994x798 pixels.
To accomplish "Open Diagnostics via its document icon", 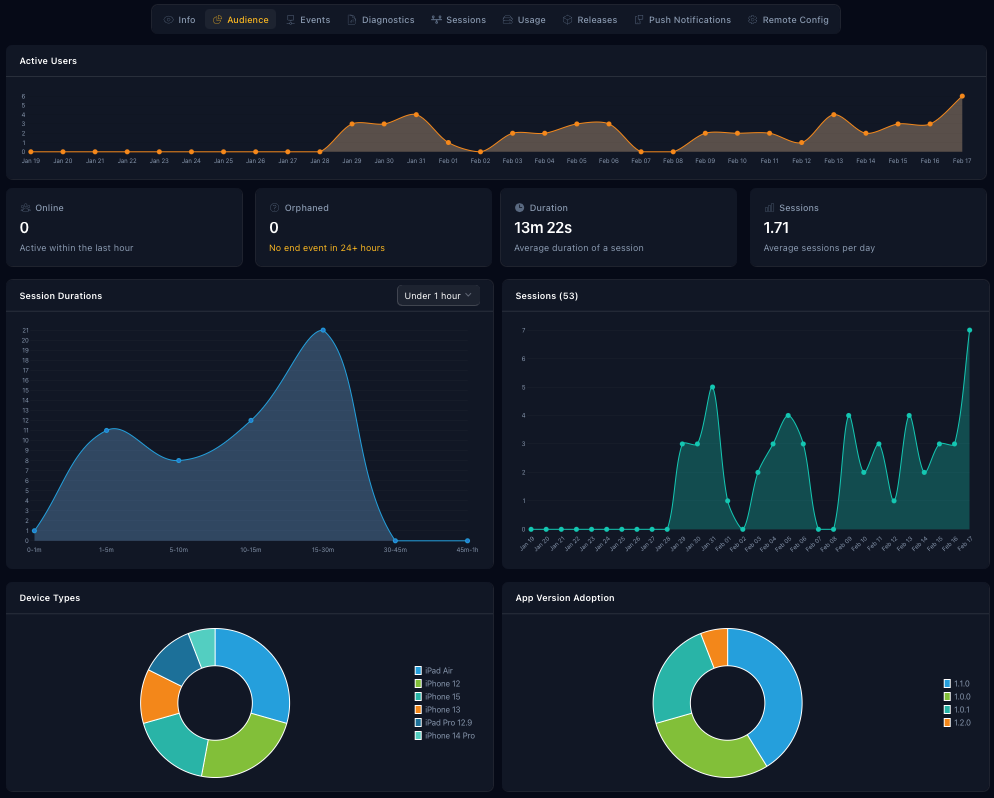I will pyautogui.click(x=352, y=19).
